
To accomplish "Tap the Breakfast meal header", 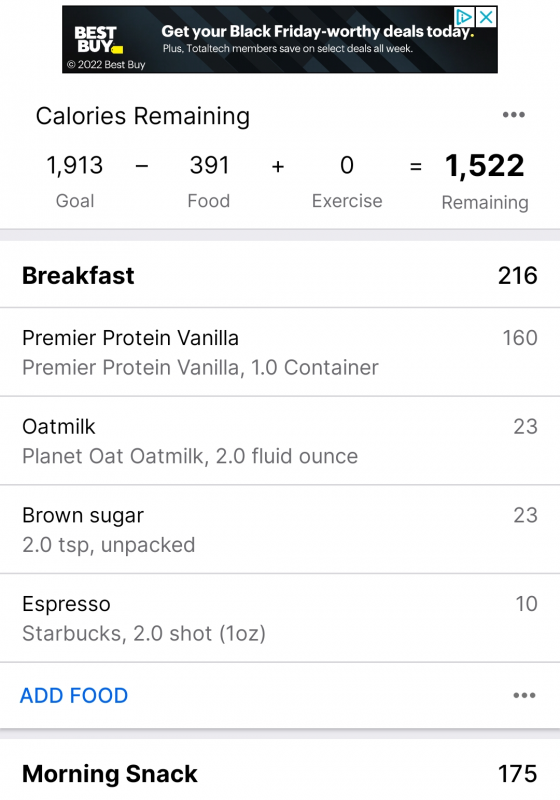I will (280, 276).
